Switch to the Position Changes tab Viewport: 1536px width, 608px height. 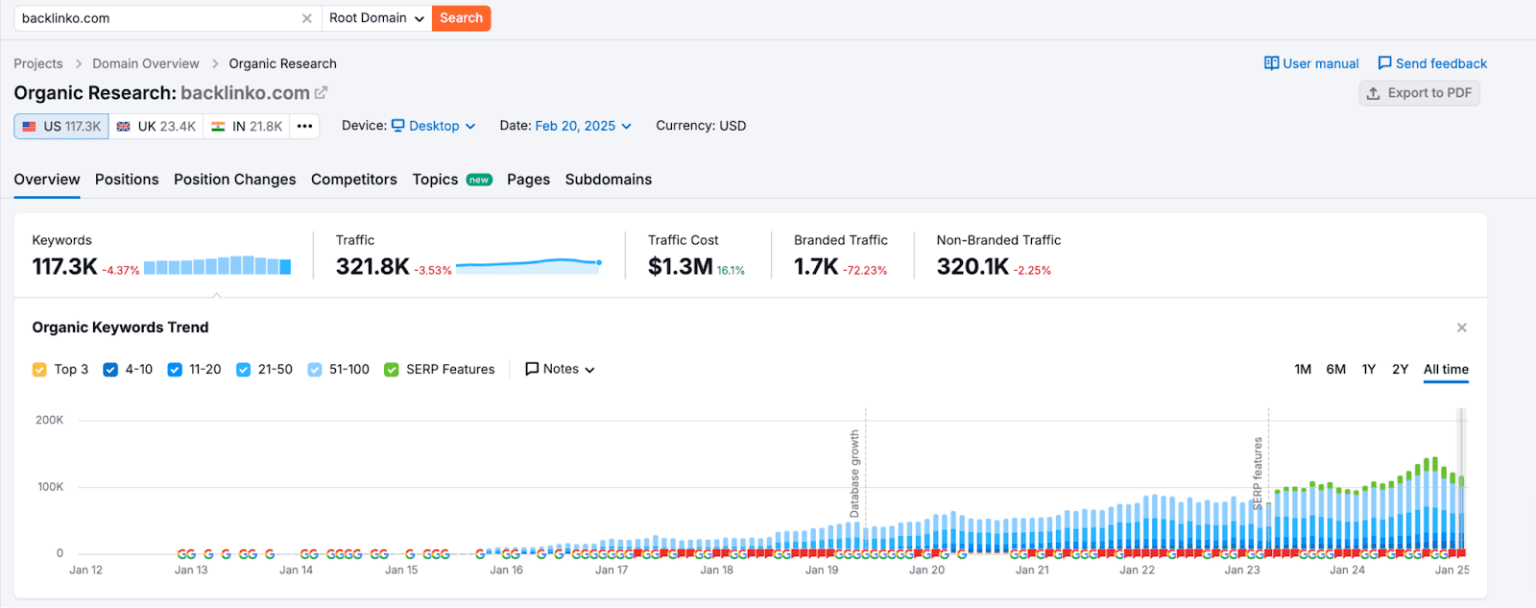(x=235, y=179)
